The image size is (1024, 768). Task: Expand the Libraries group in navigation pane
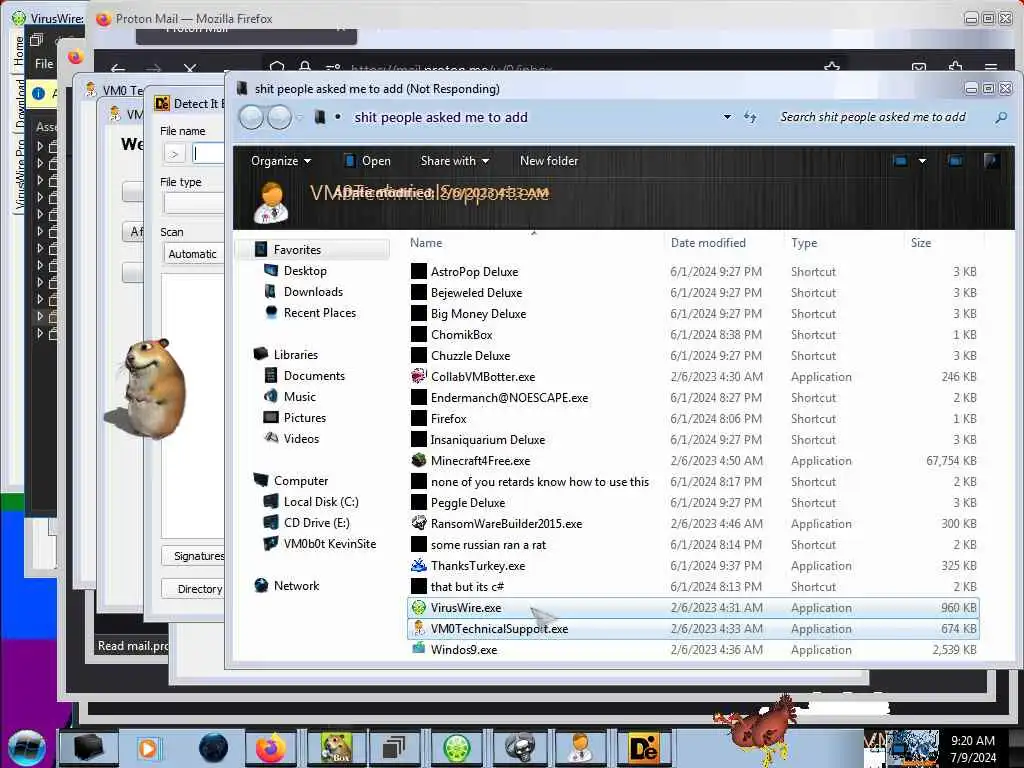296,355
